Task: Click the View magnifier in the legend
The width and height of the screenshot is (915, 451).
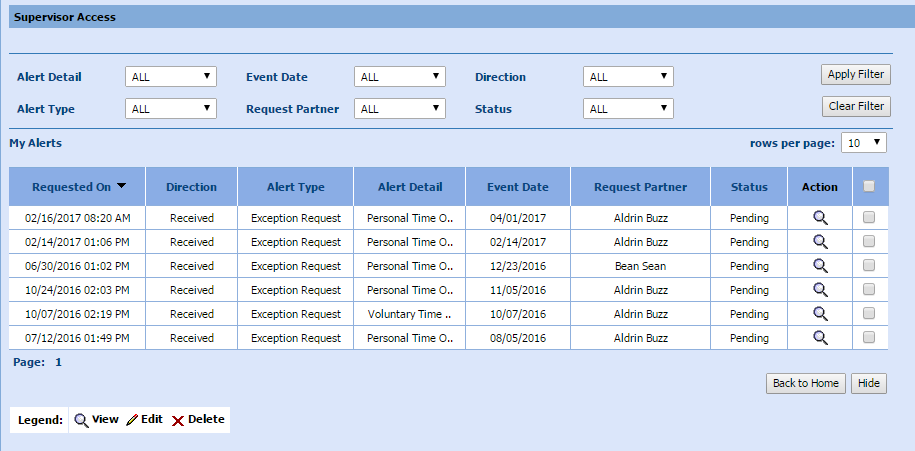Action: 81,420
